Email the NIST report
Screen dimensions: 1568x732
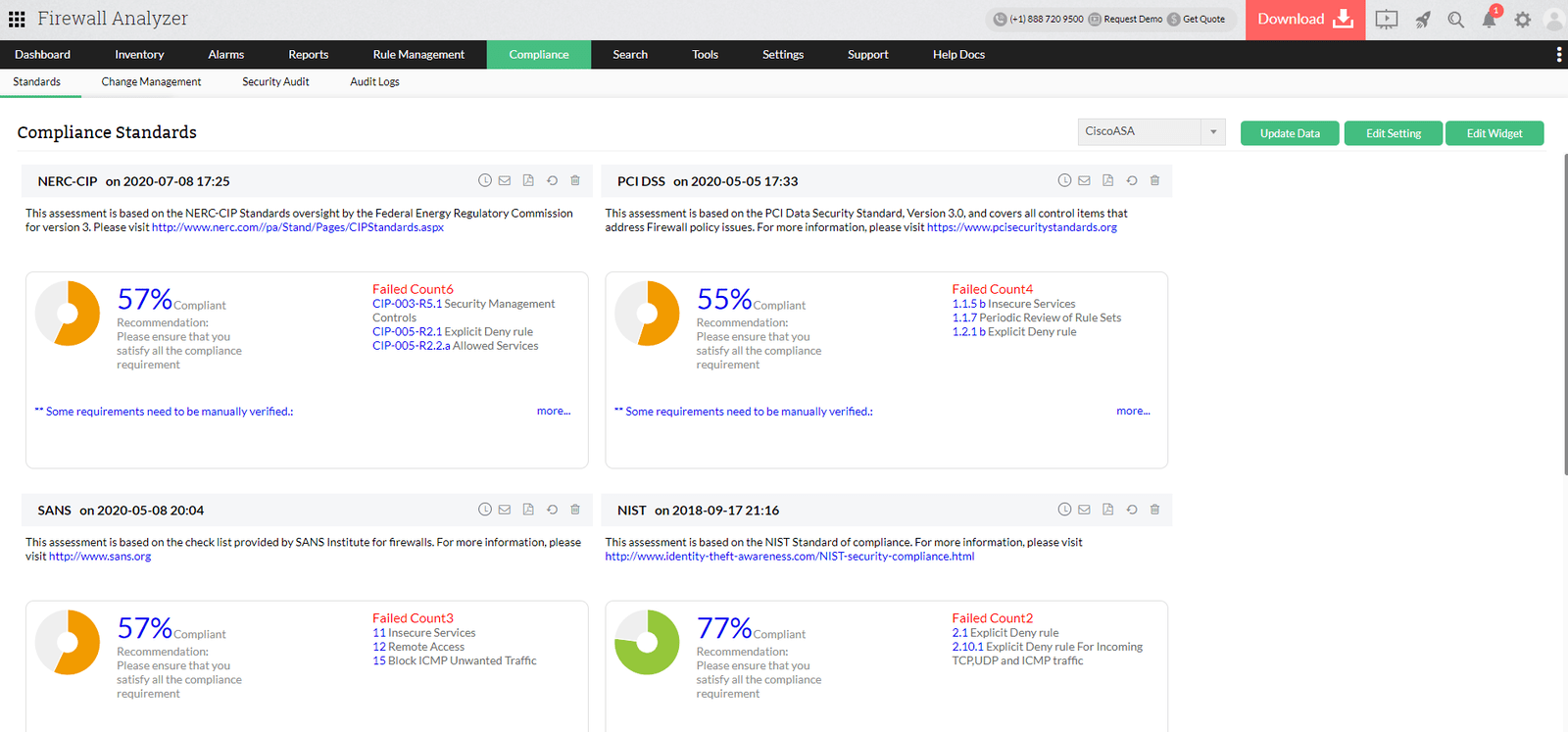point(1085,510)
